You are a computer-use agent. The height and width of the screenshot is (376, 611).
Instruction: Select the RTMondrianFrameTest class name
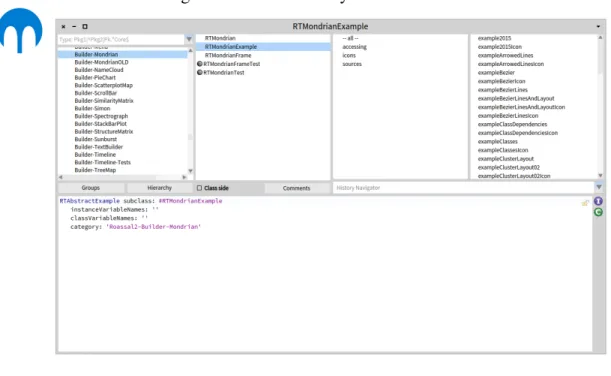[231, 64]
